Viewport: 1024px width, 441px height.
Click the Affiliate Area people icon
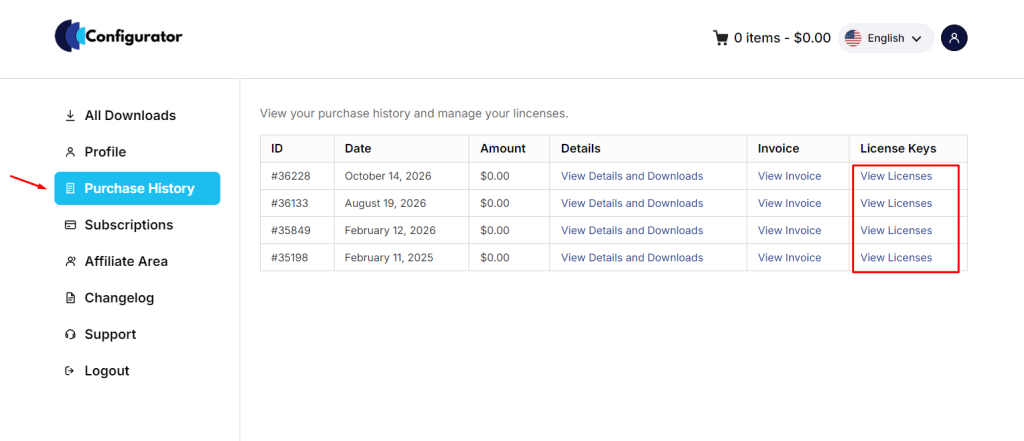(70, 261)
